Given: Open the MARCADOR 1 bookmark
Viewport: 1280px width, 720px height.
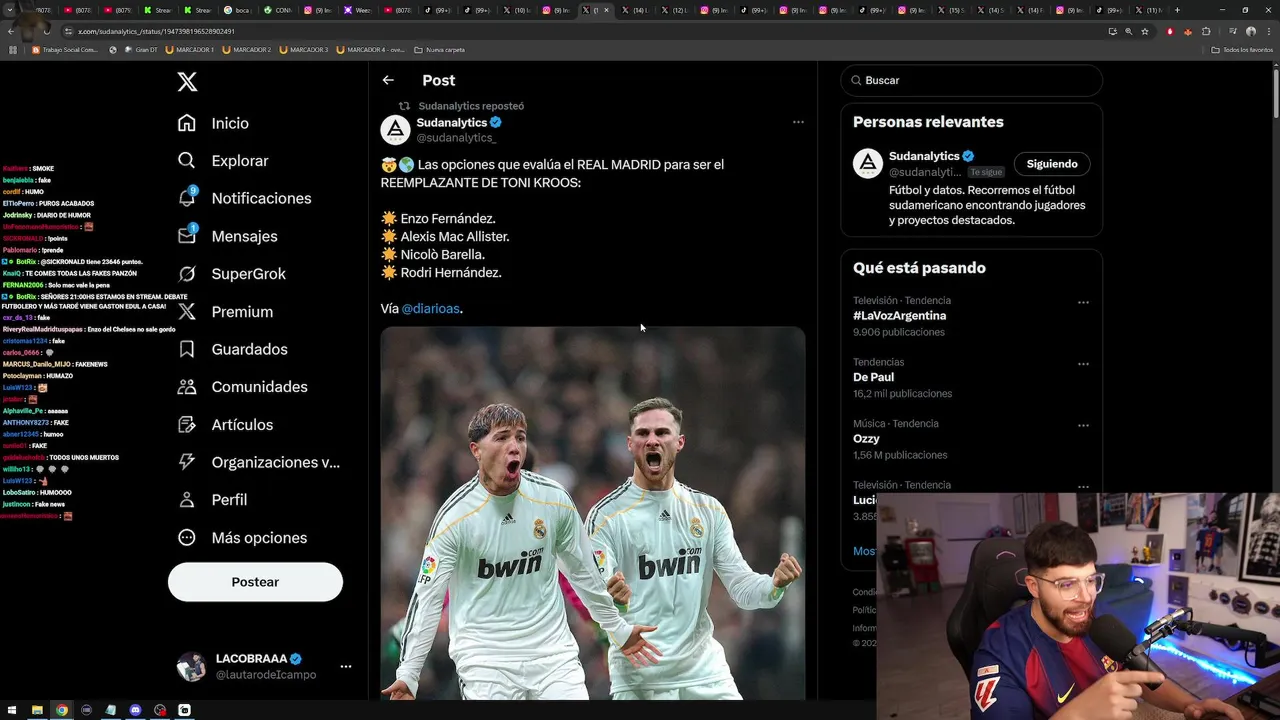Looking at the screenshot, I should click(190, 49).
